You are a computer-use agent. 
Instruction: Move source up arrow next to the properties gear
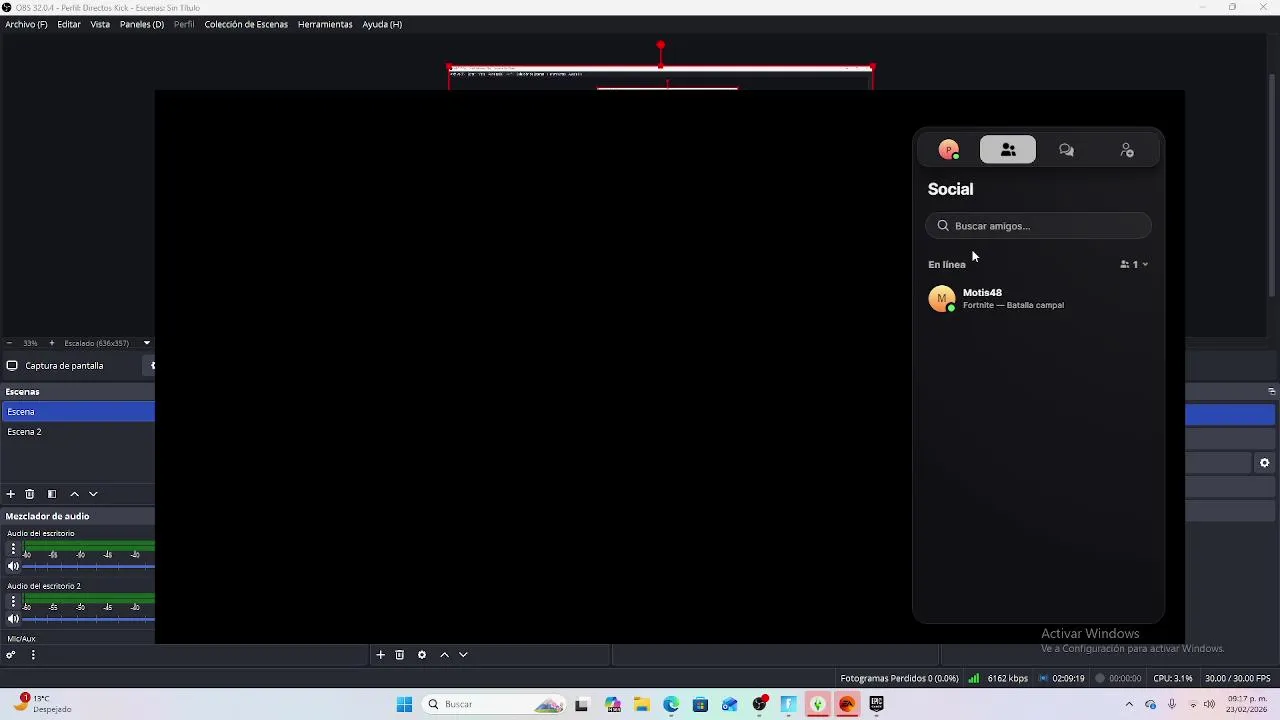point(444,655)
